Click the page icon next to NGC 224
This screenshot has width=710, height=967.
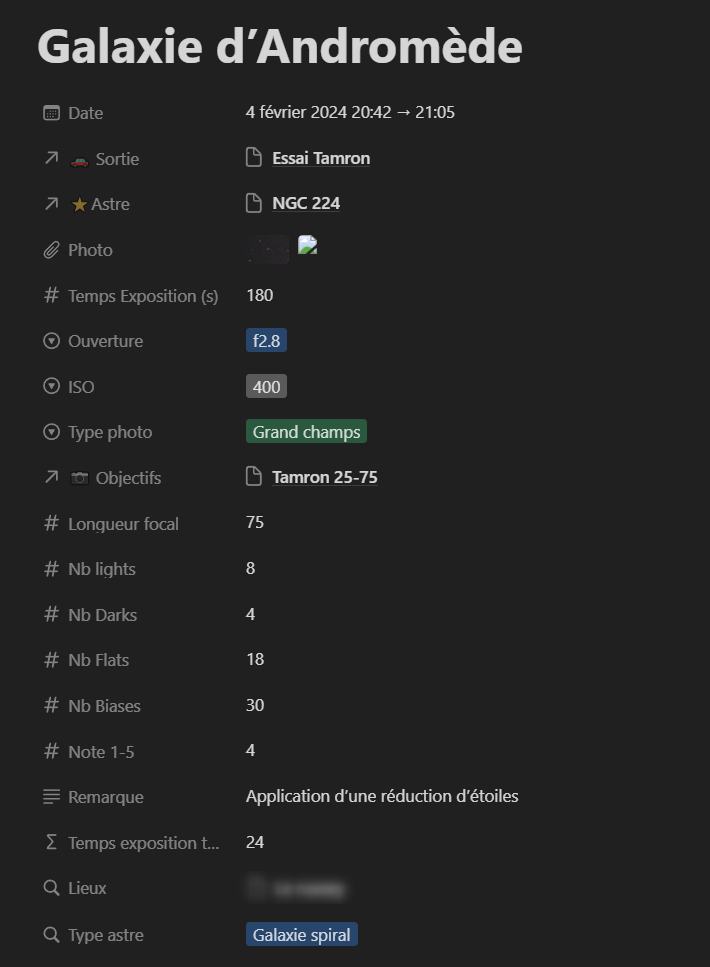pos(254,204)
